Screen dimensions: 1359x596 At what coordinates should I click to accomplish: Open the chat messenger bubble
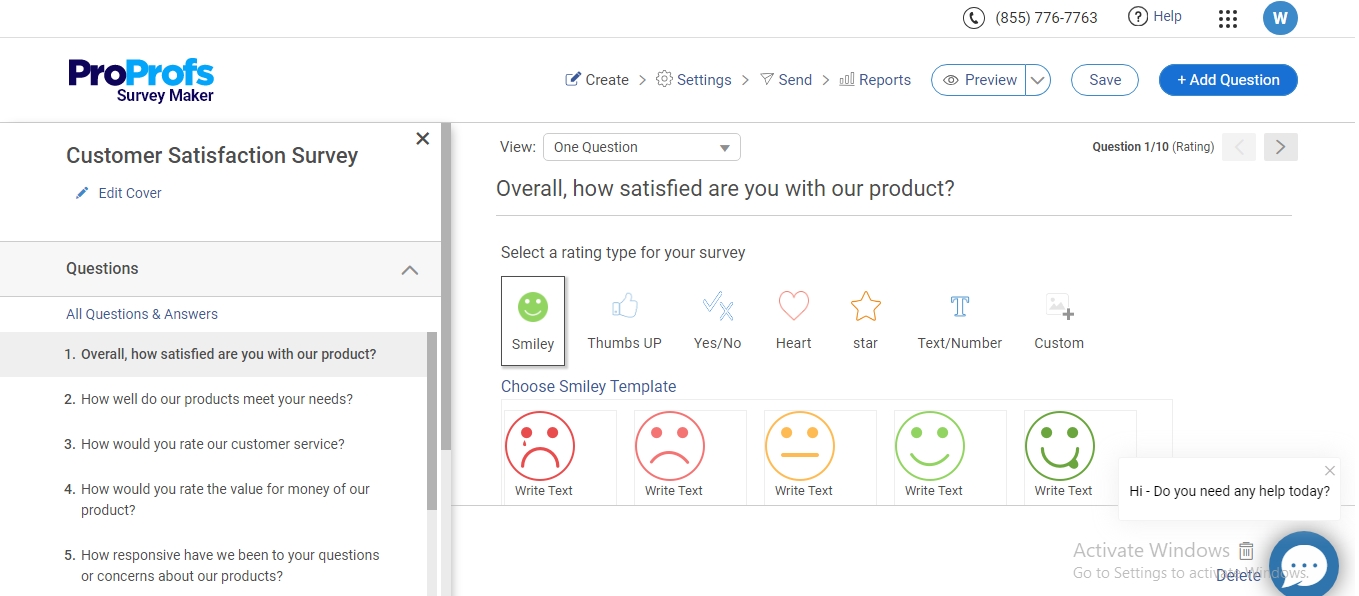coord(1303,565)
